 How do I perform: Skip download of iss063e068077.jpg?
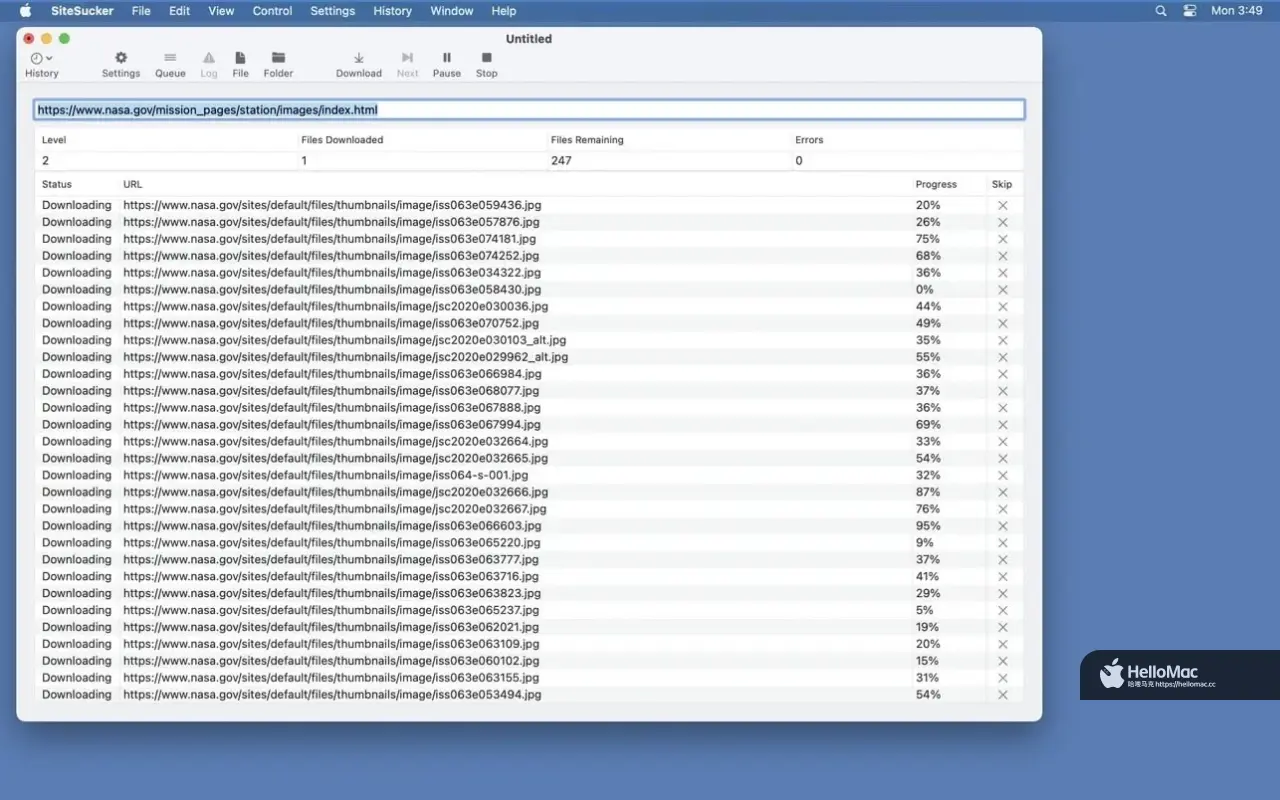coord(1002,391)
